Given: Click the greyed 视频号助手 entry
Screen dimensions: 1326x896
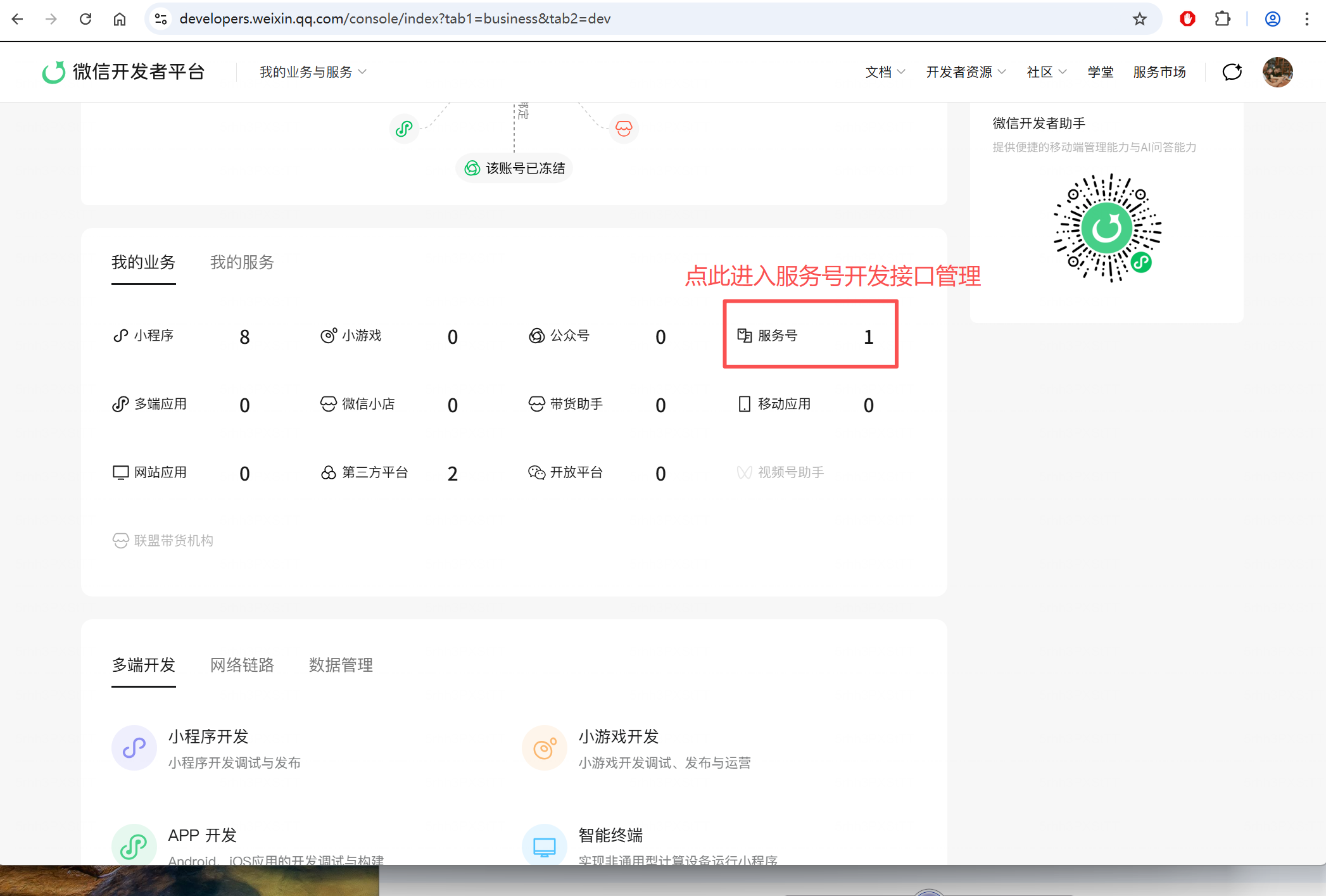Looking at the screenshot, I should [780, 472].
